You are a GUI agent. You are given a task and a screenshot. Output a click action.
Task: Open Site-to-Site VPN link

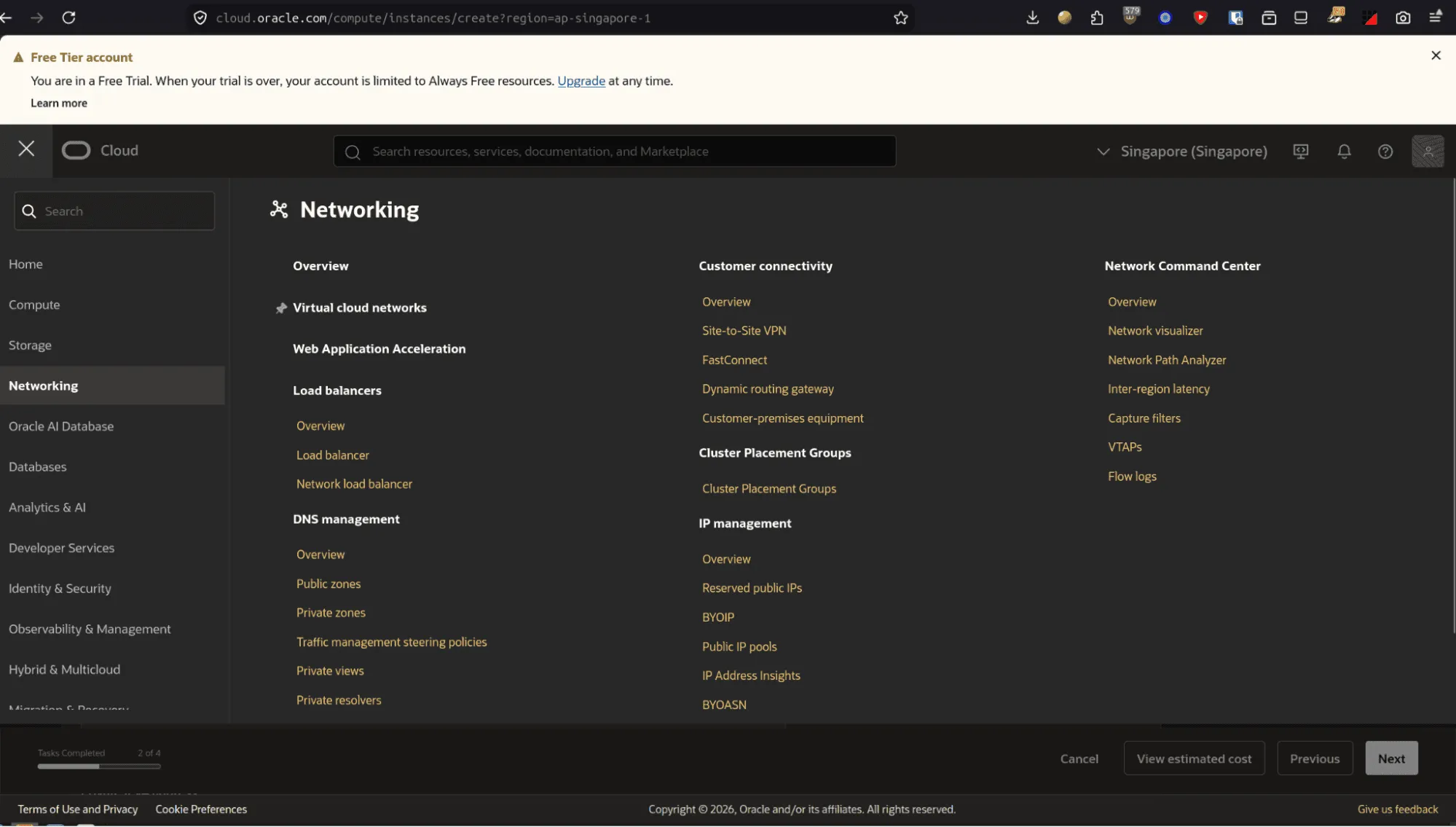tap(744, 331)
